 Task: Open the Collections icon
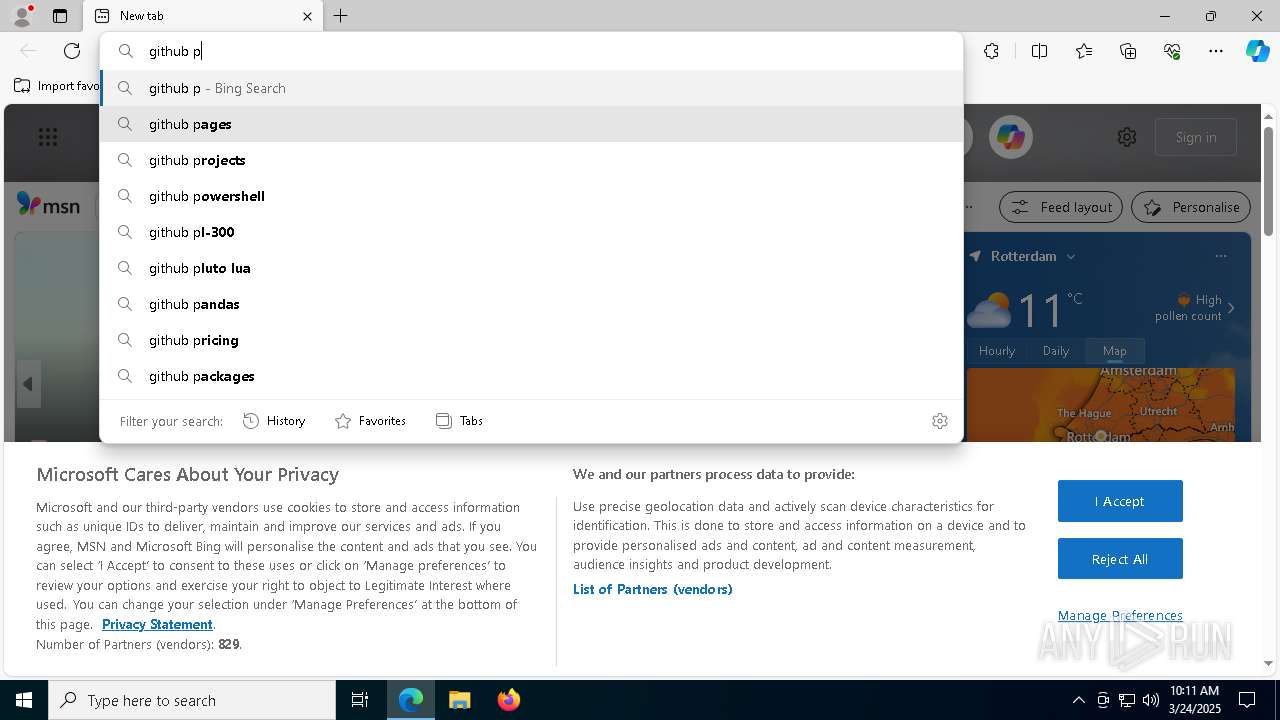1128,51
